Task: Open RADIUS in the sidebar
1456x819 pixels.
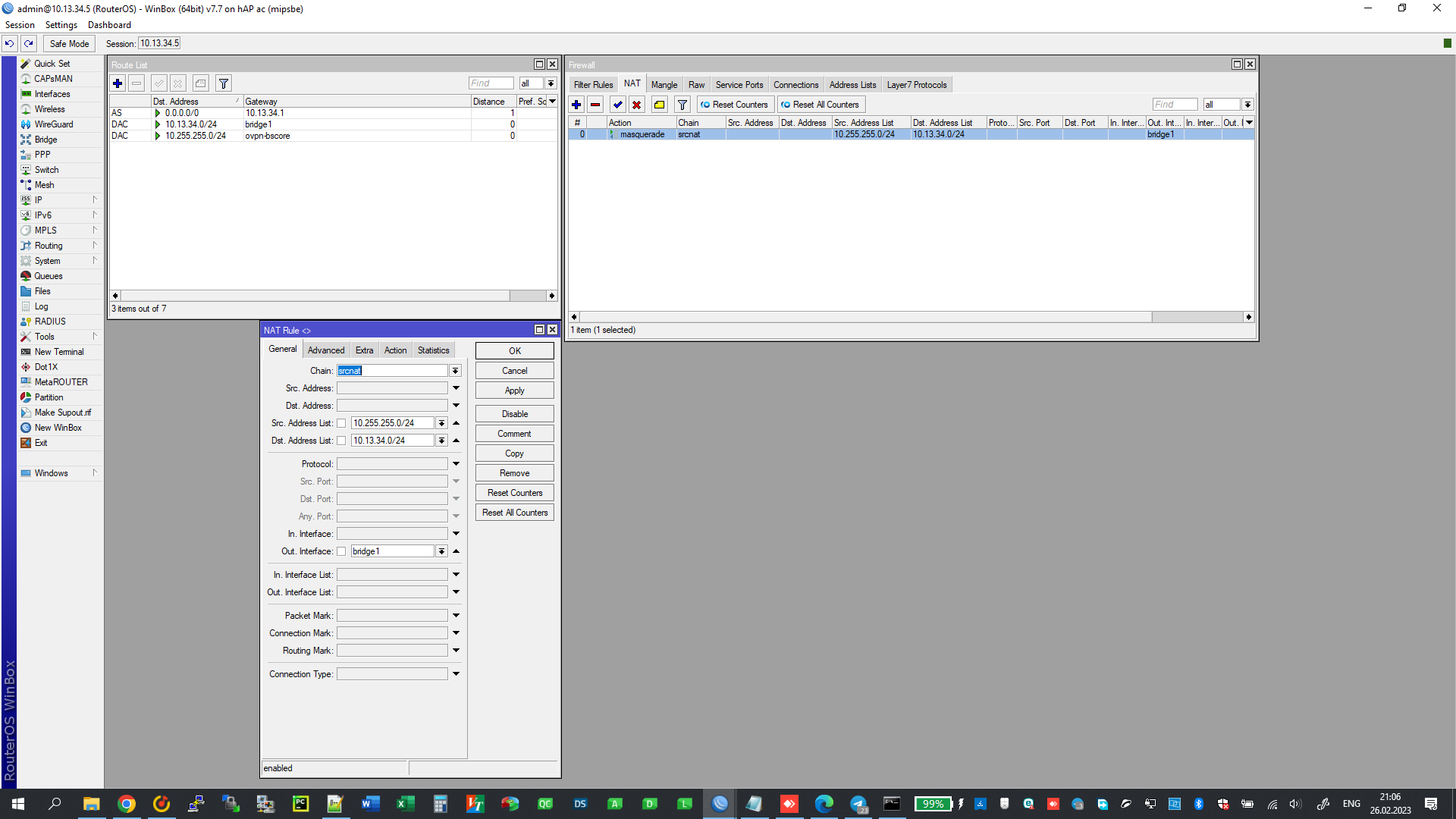Action: pyautogui.click(x=50, y=322)
